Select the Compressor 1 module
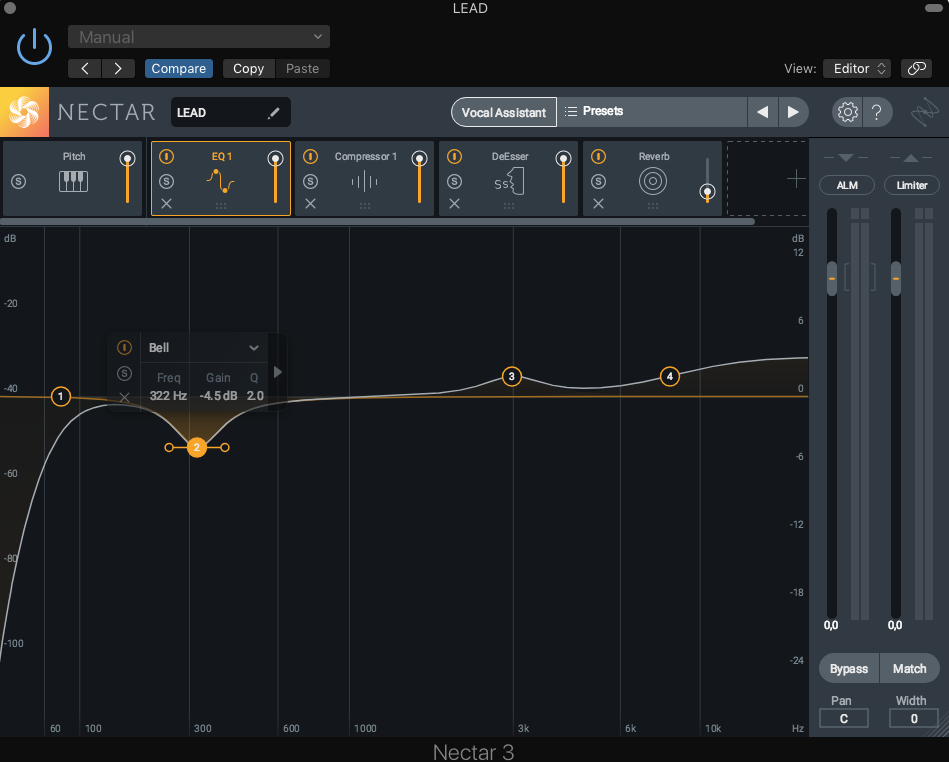The width and height of the screenshot is (949, 762). pyautogui.click(x=365, y=178)
